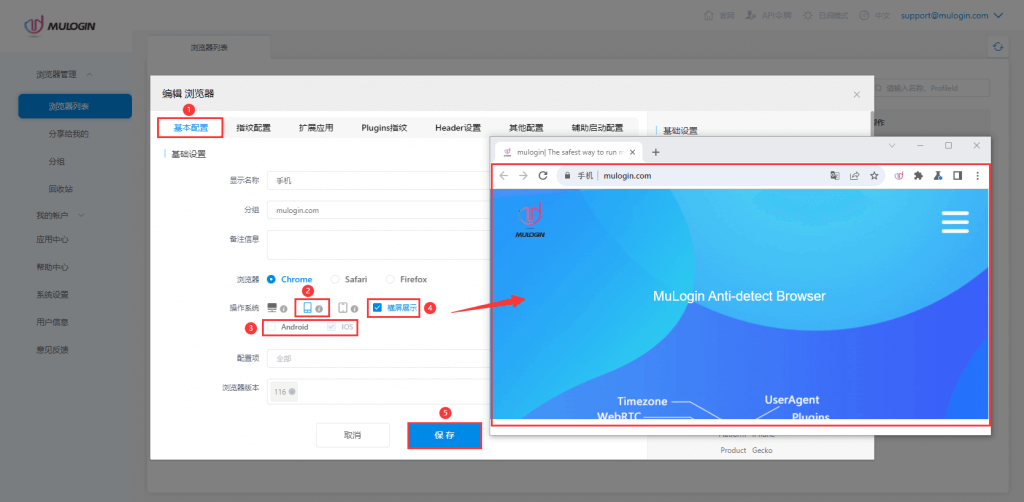
Task: Open 回收站 in the sidebar
Action: coord(60,189)
